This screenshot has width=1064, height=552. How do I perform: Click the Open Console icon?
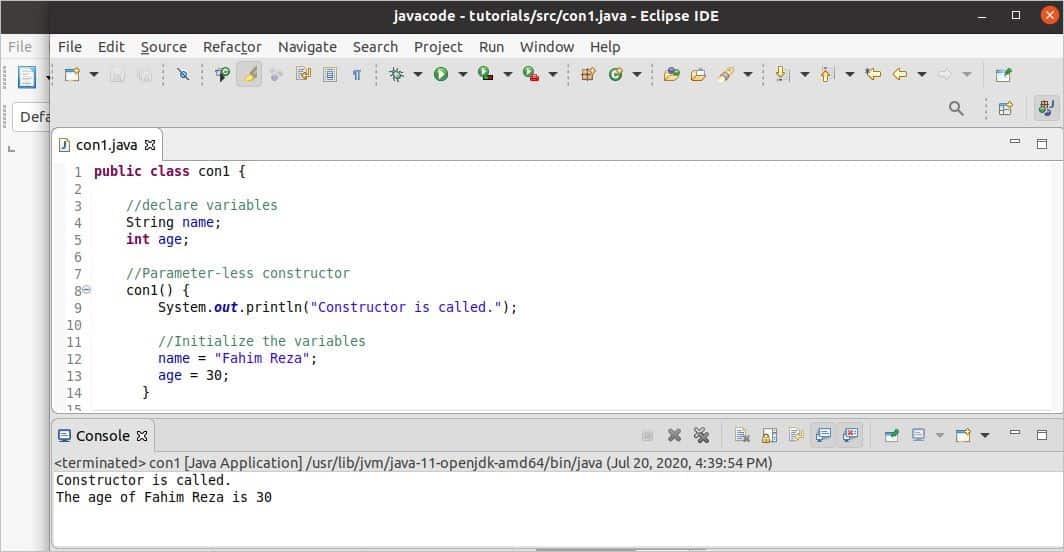[x=963, y=435]
